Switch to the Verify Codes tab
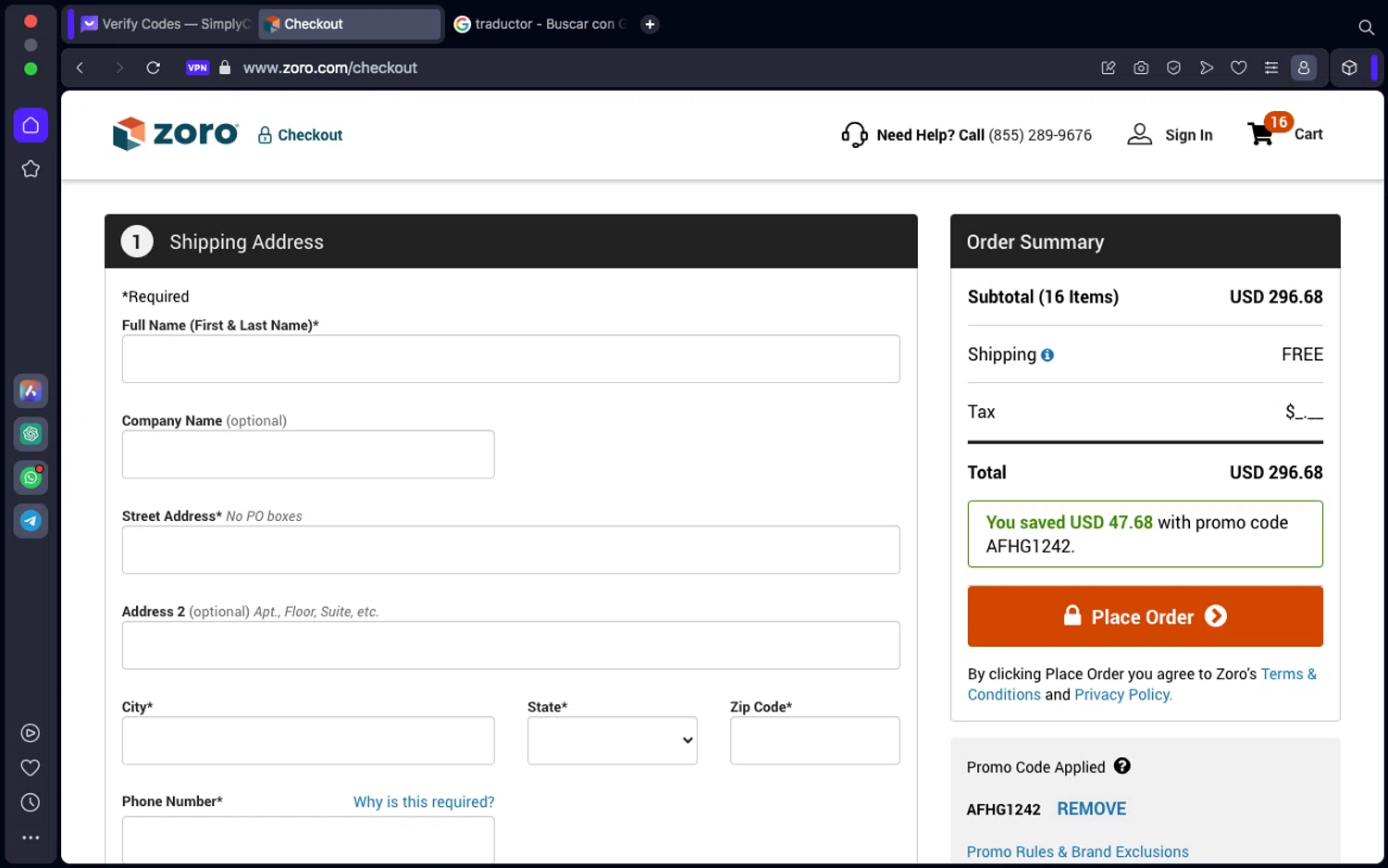 [165, 24]
